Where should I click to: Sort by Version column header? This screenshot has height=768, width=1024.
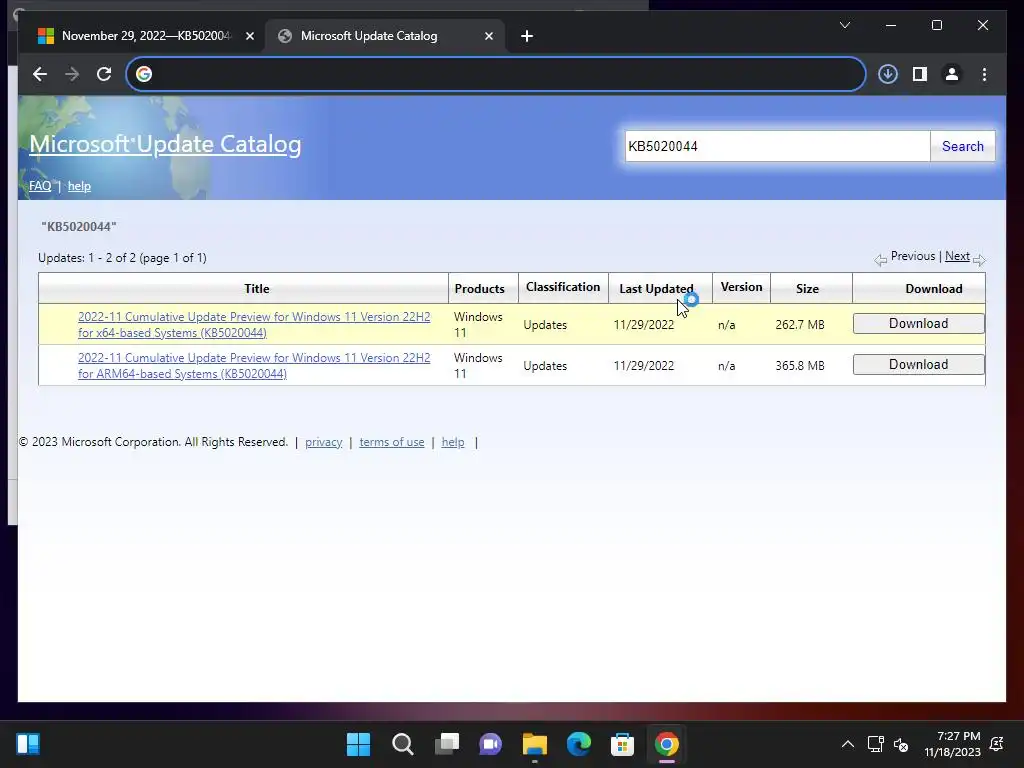(x=741, y=287)
